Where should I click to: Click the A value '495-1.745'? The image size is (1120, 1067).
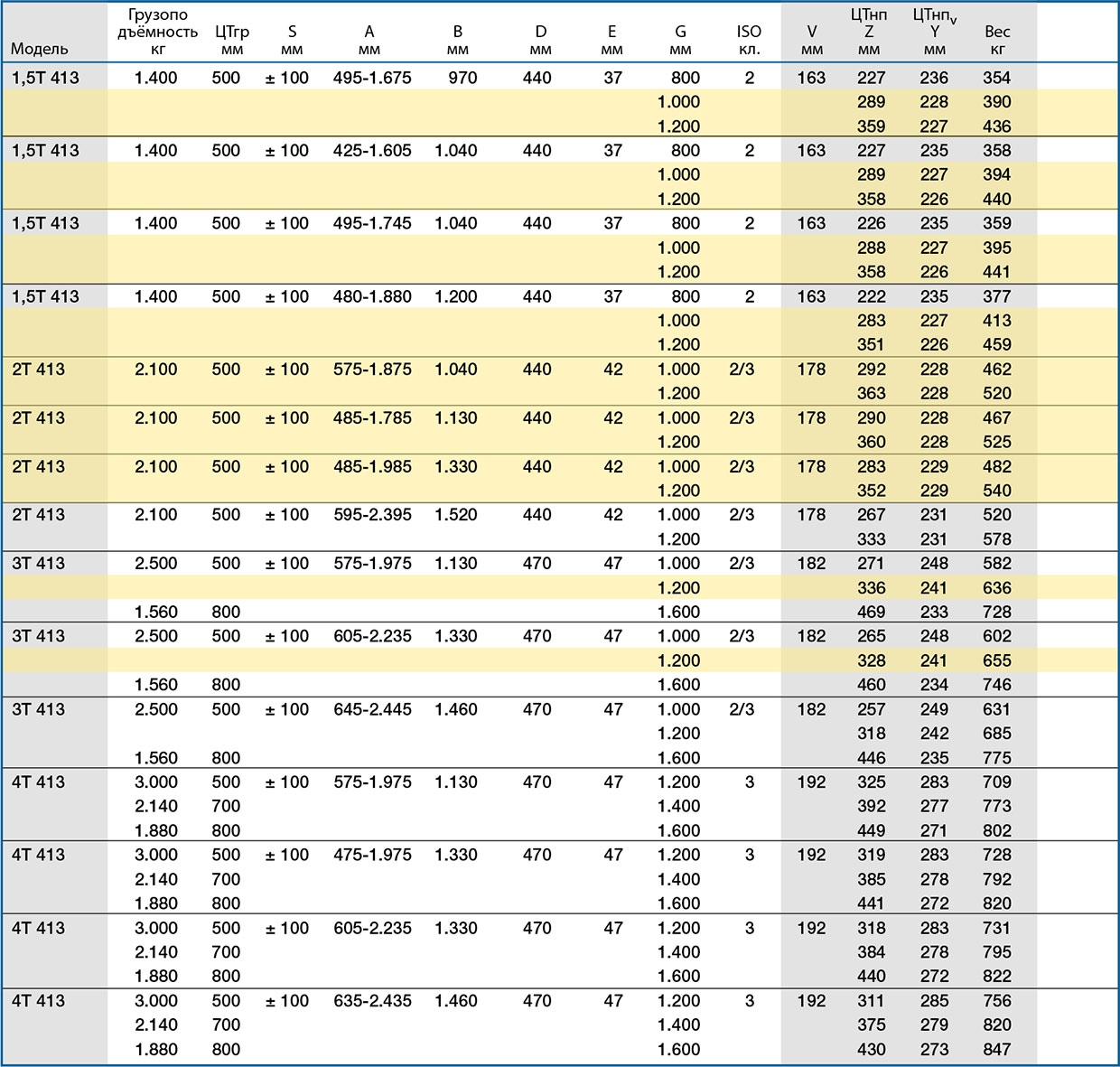[372, 223]
